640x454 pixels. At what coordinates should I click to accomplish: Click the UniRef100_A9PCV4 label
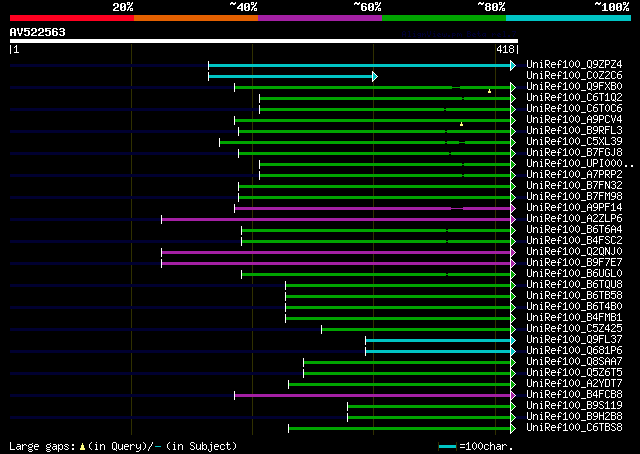tap(574, 120)
